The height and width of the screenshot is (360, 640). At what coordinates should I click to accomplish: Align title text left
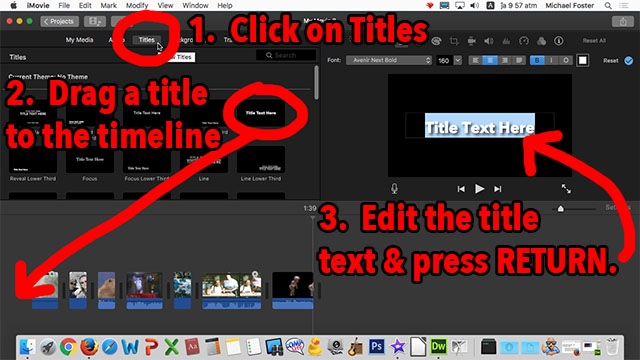click(x=476, y=60)
